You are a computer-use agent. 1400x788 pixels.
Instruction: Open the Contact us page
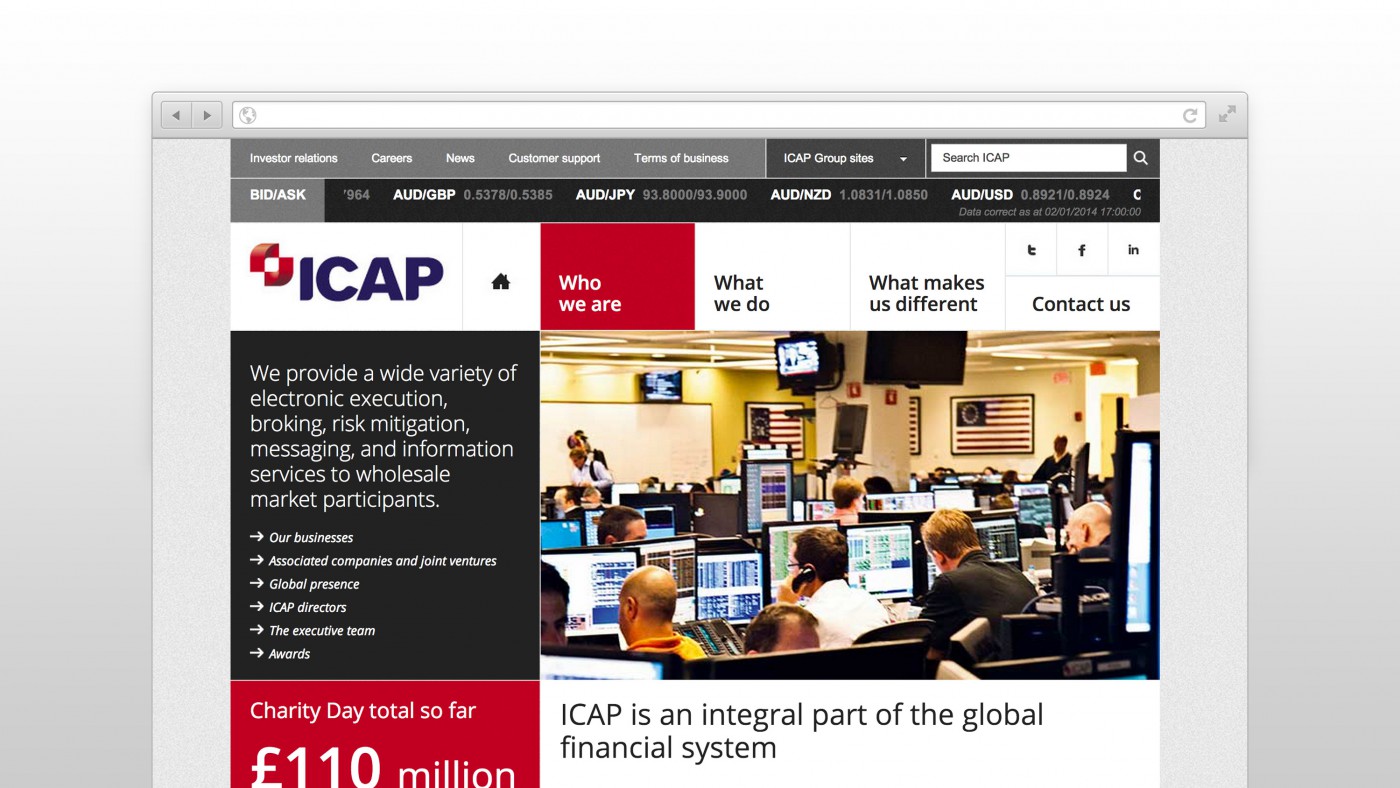[x=1081, y=304]
